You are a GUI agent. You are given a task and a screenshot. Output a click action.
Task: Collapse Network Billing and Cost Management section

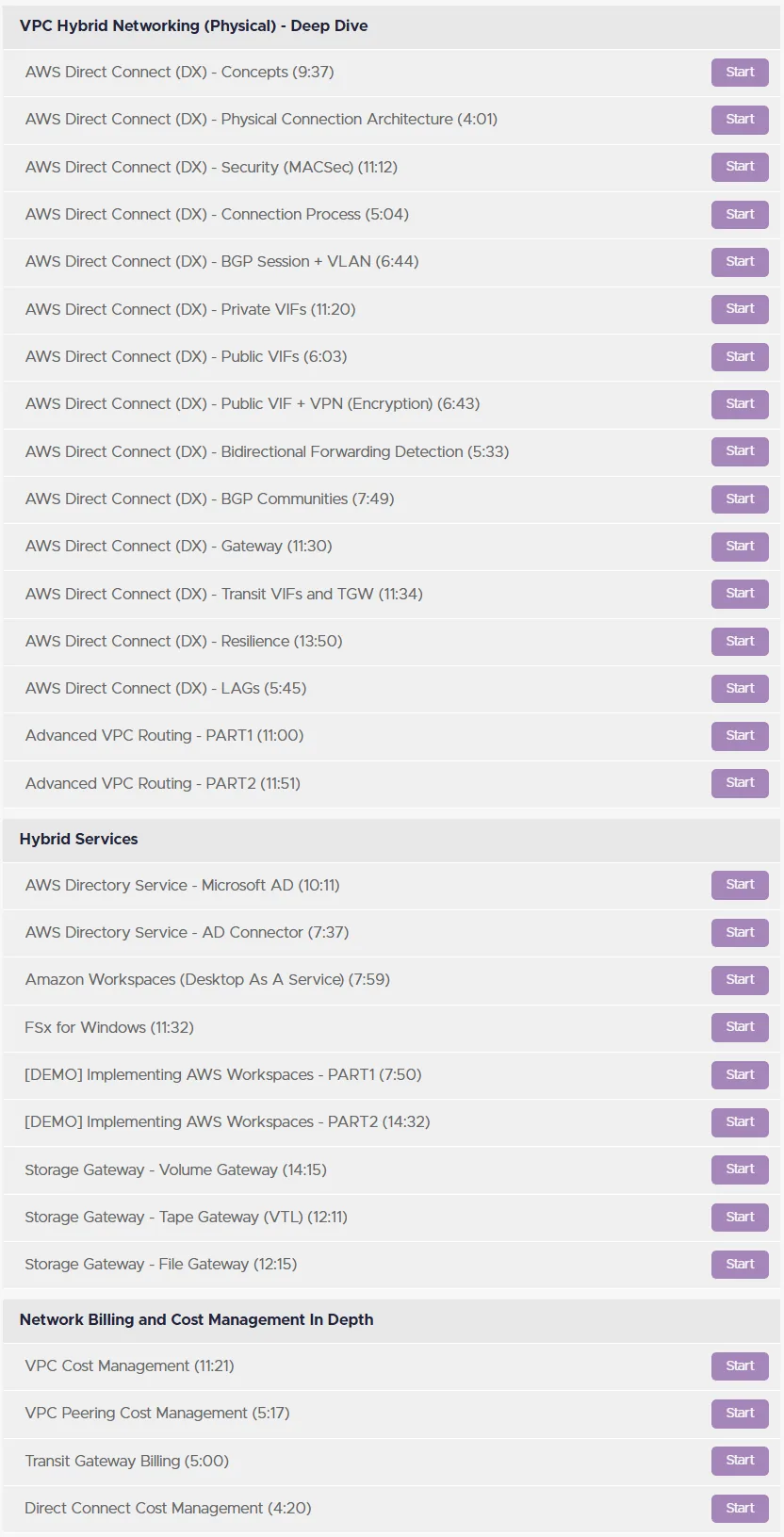coord(391,1319)
